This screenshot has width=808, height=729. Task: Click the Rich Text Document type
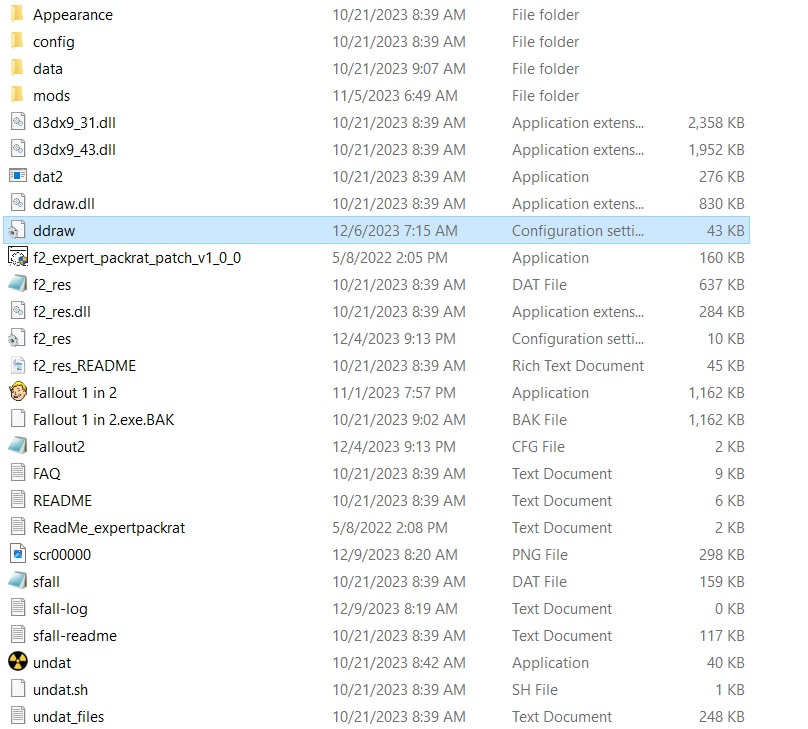click(x=578, y=365)
